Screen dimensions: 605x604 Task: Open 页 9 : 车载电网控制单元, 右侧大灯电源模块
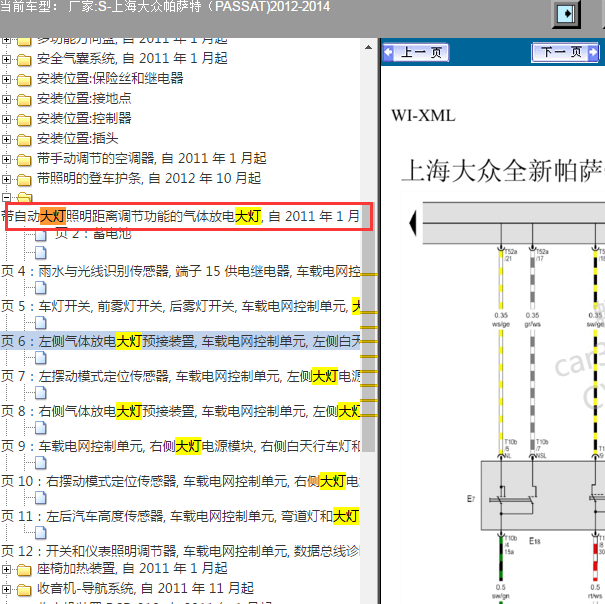(180, 447)
